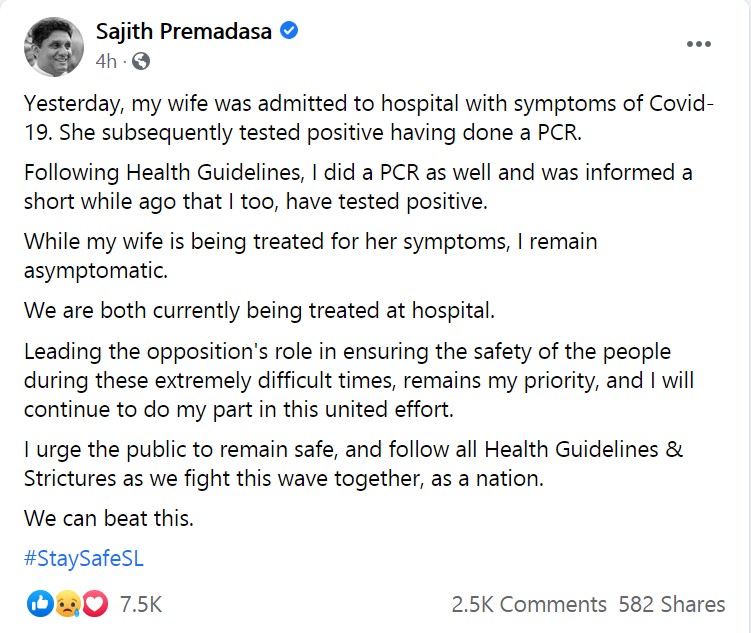This screenshot has height=633, width=751.
Task: Click the 'We can beat this.' line
Action: click(109, 519)
